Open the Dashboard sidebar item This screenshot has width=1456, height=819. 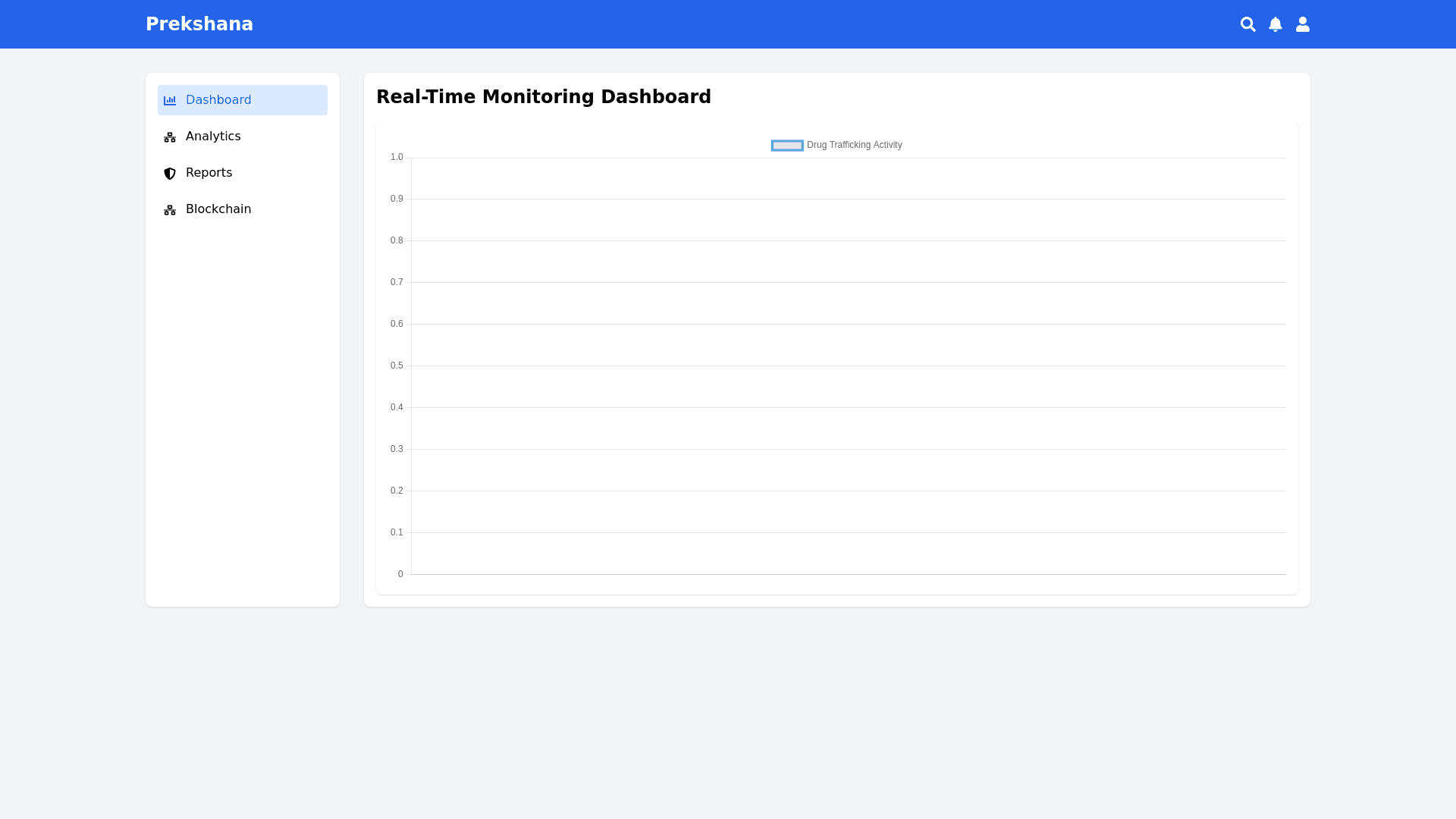tap(218, 99)
